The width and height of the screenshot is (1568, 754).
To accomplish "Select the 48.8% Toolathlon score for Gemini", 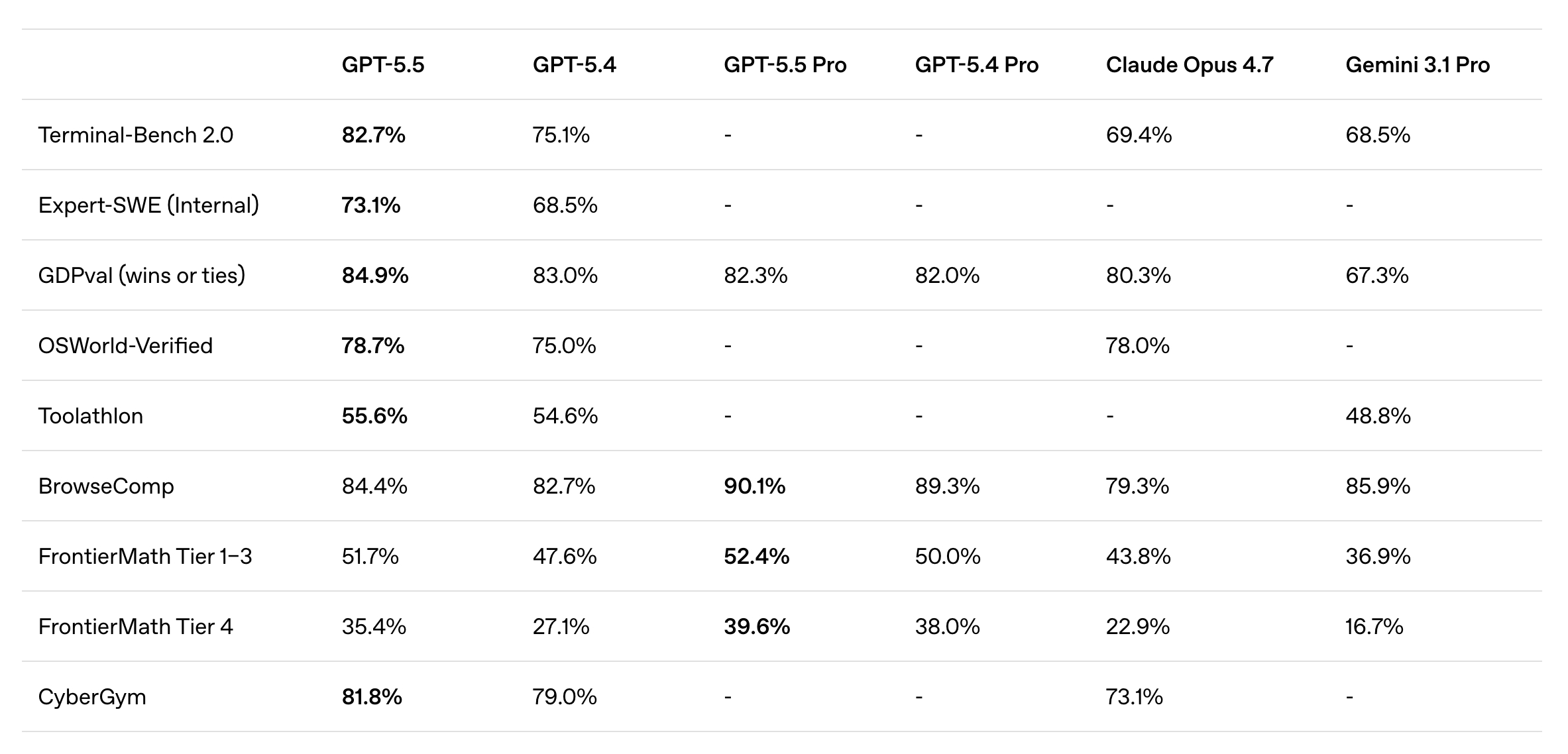I will tap(1378, 416).
